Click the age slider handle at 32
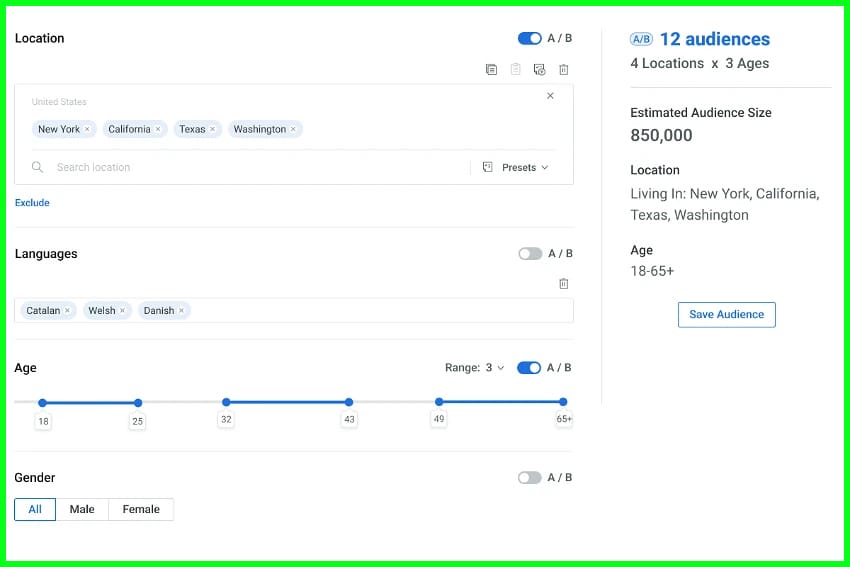This screenshot has height=567, width=850. click(x=226, y=402)
